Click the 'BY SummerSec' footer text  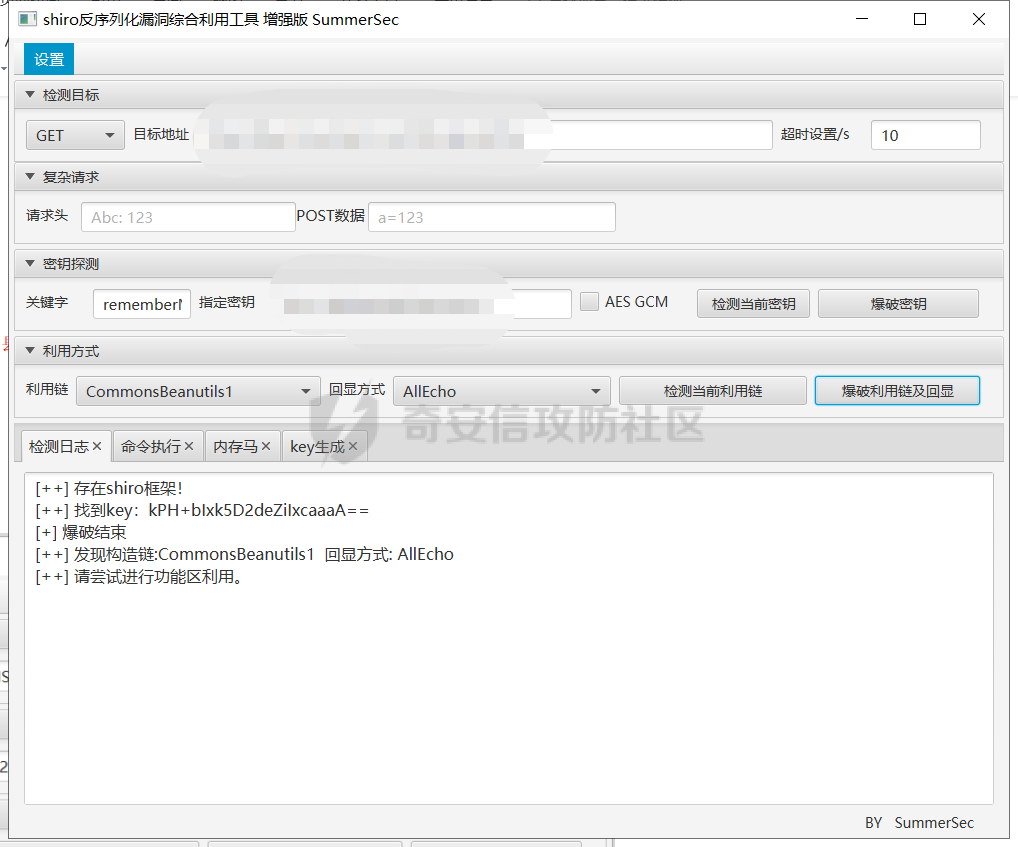pyautogui.click(x=919, y=822)
